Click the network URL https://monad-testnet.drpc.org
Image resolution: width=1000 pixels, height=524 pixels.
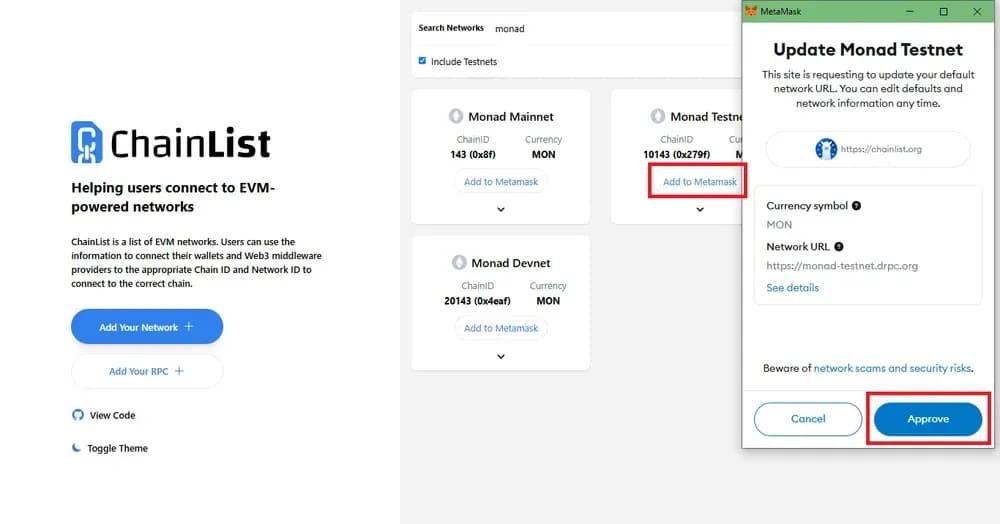pos(842,266)
